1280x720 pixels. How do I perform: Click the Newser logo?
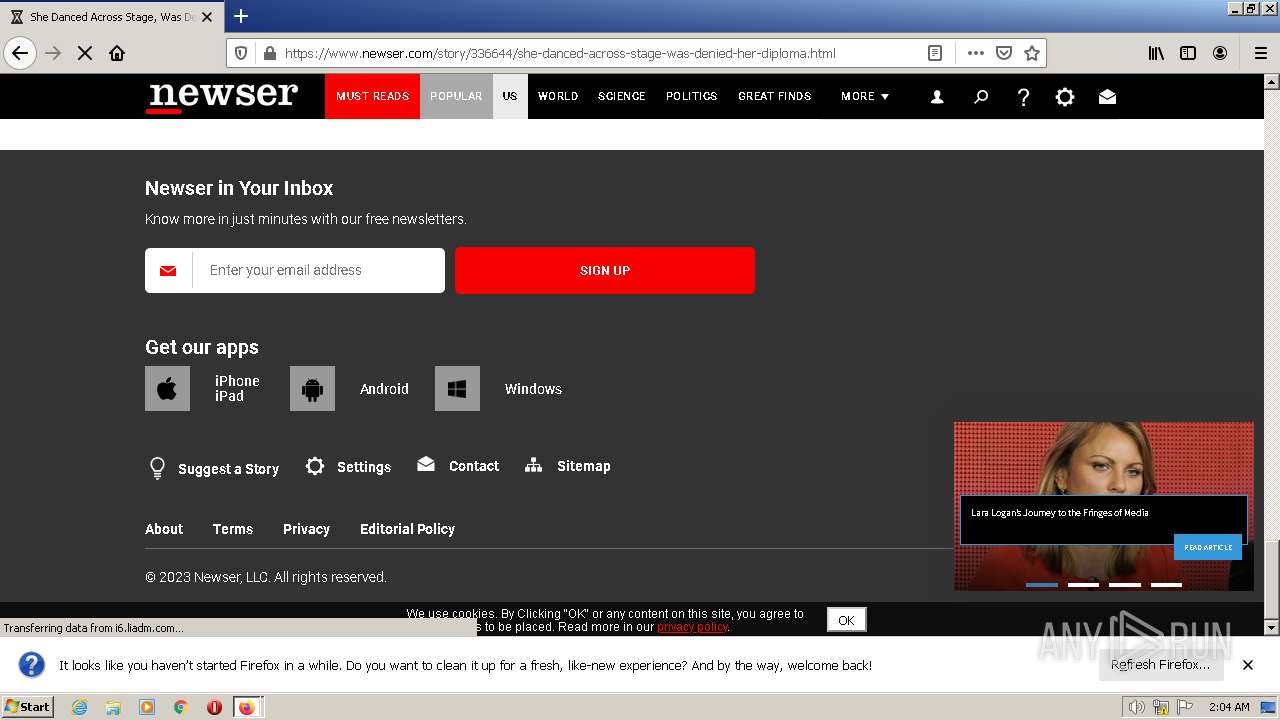223,97
